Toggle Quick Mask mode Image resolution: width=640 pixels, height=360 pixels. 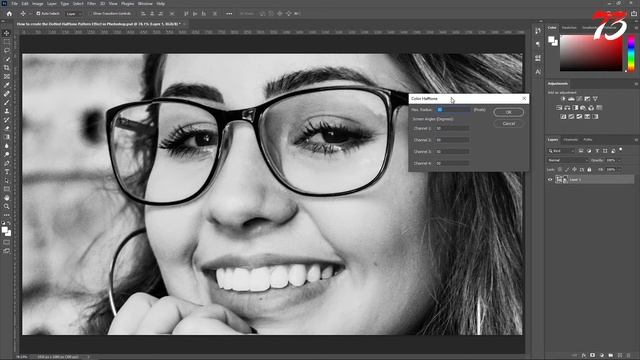point(7,242)
